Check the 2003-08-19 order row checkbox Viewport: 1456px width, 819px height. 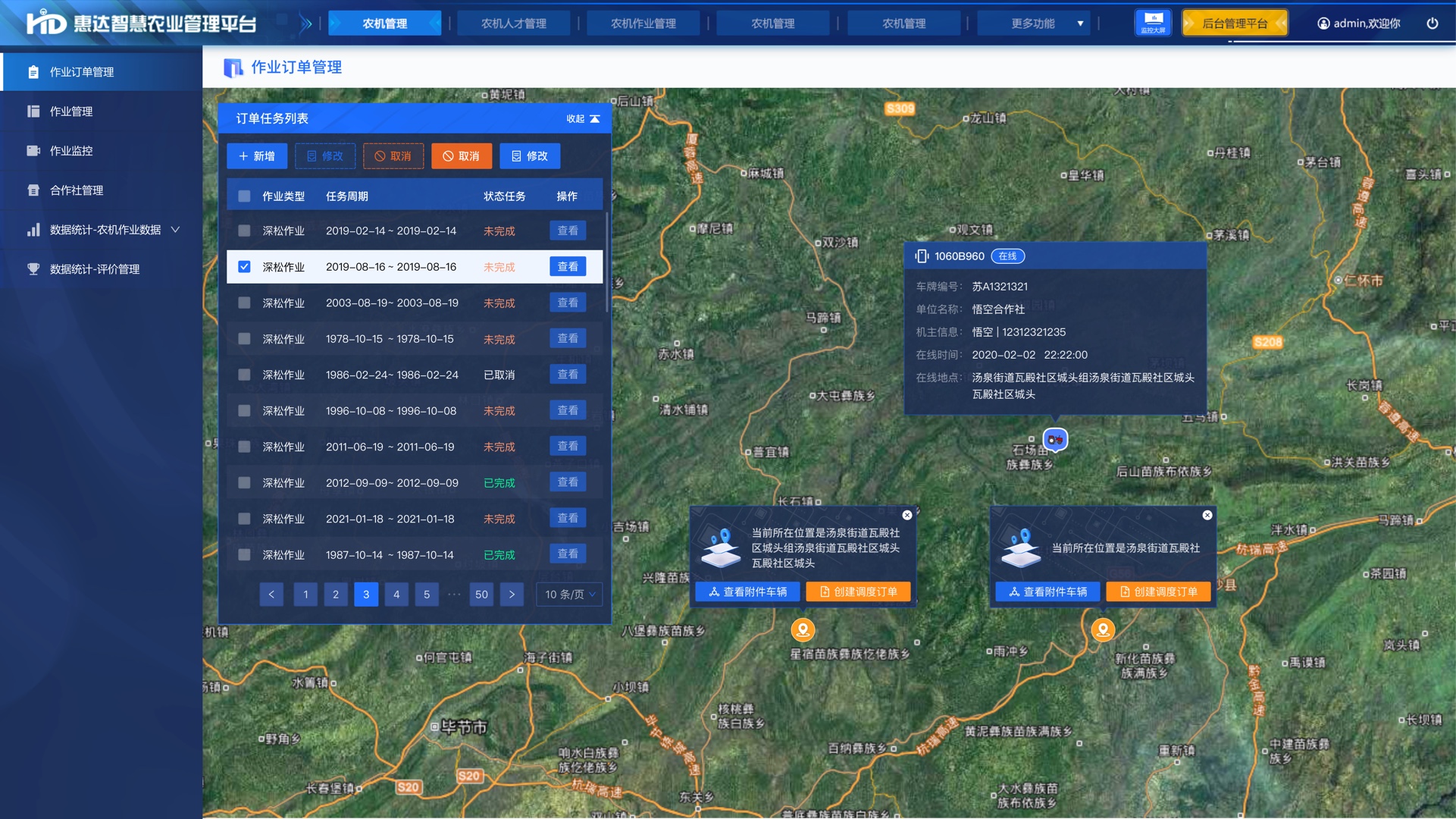(244, 303)
